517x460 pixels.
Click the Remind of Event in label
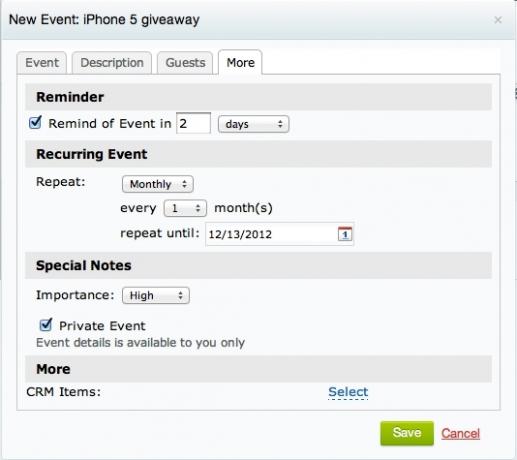(x=110, y=124)
